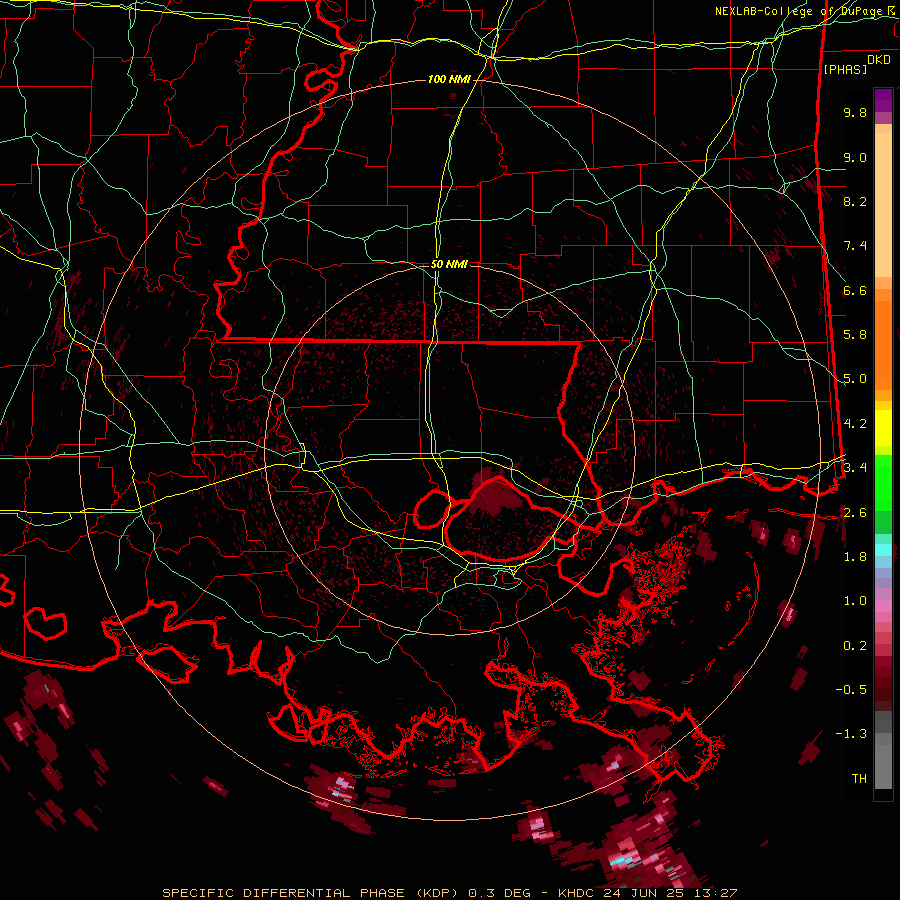Click the 8.2 legend value
This screenshot has width=900, height=900.
[x=855, y=201]
